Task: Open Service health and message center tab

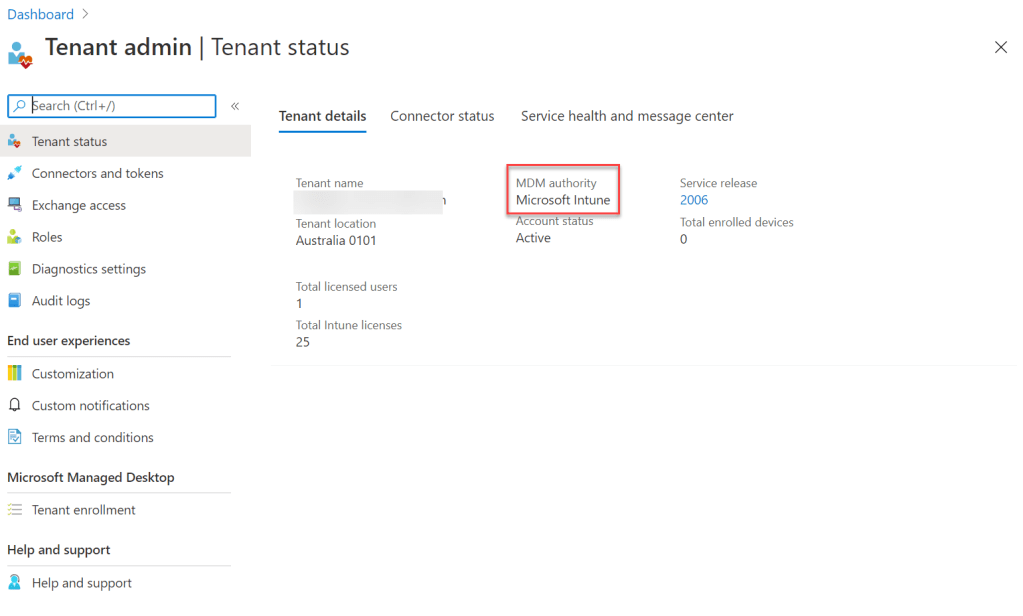Action: pos(627,116)
